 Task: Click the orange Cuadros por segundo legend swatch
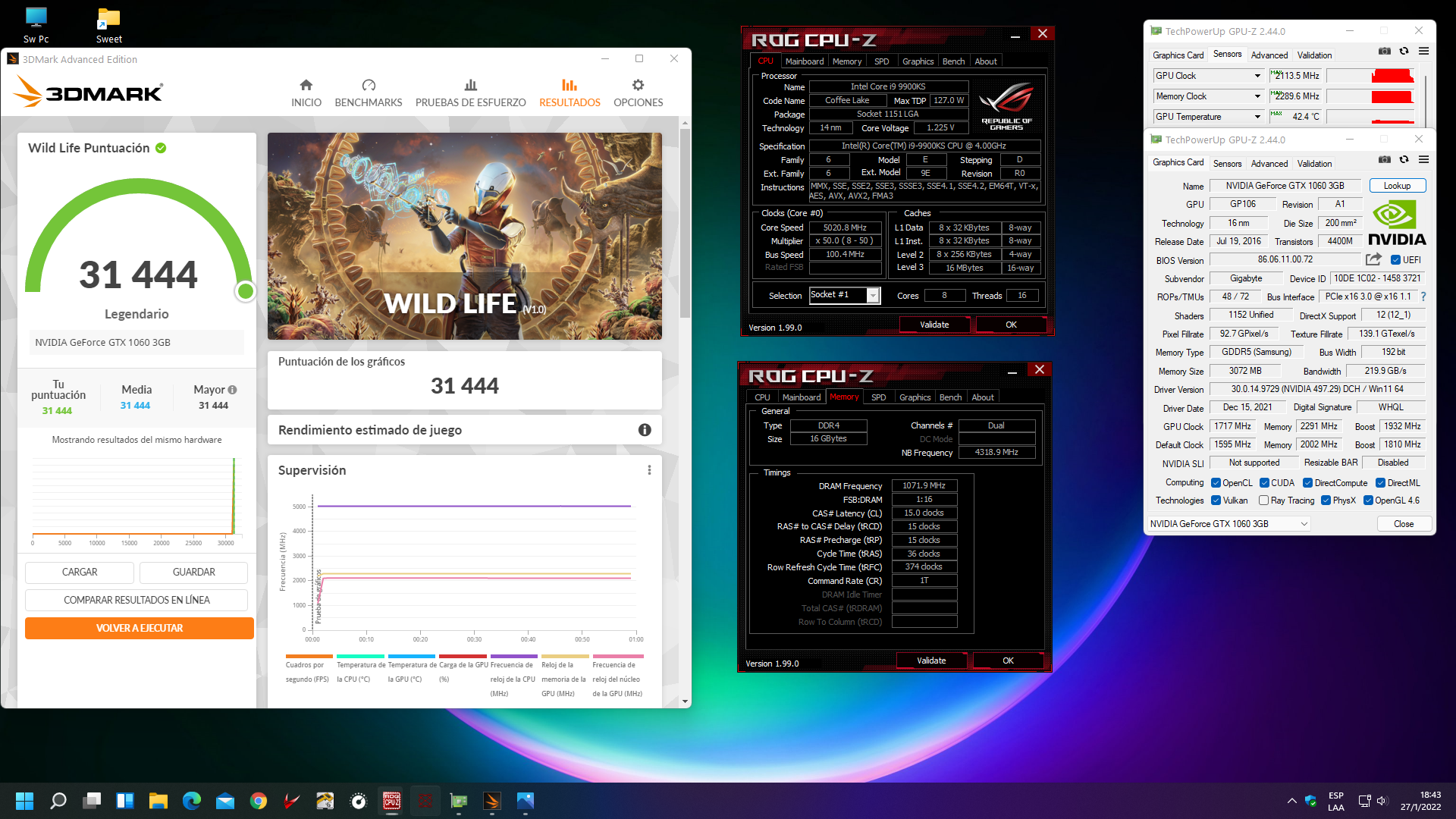309,656
